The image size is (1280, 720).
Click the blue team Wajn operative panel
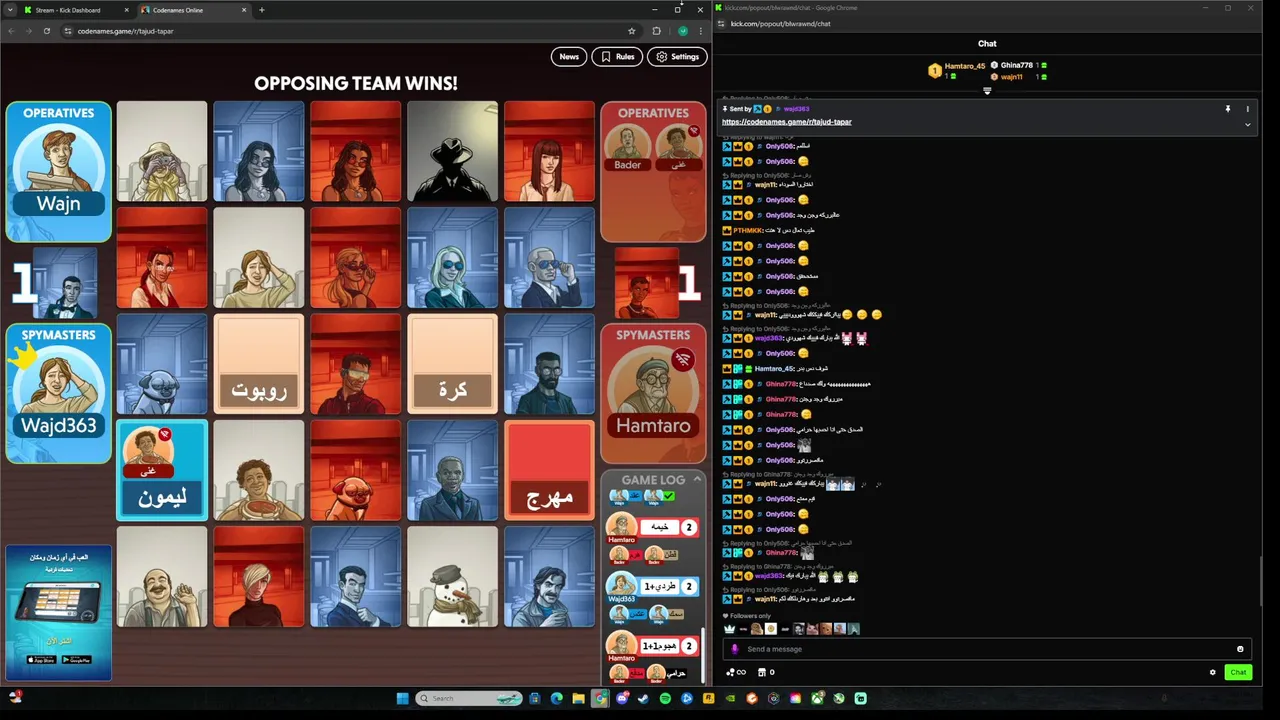pyautogui.click(x=58, y=172)
